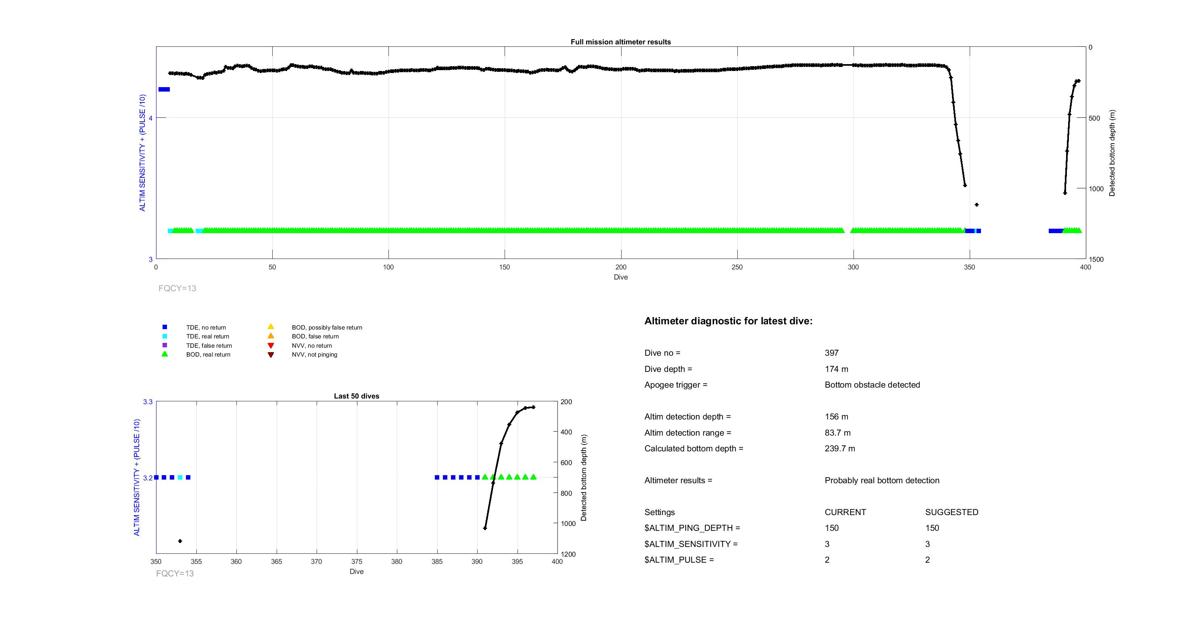
Task: Click the SUGGESTED value 3 for $ALTIM_SENSITIVITY
Action: click(929, 545)
